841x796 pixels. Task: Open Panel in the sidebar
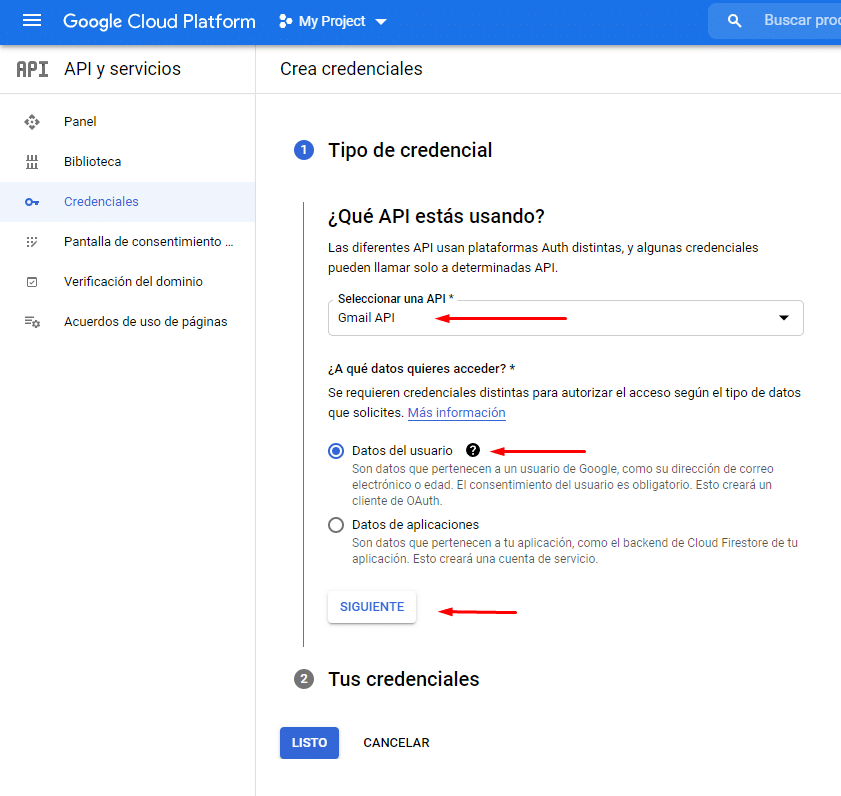[128, 122]
